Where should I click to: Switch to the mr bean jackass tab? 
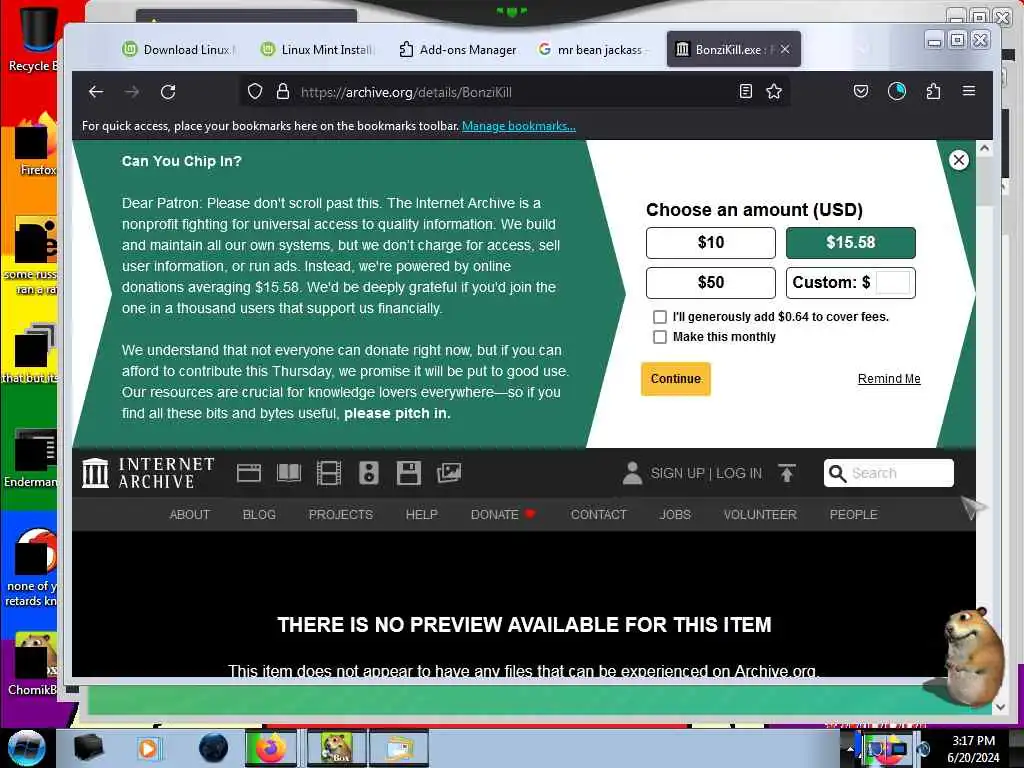pyautogui.click(x=593, y=50)
